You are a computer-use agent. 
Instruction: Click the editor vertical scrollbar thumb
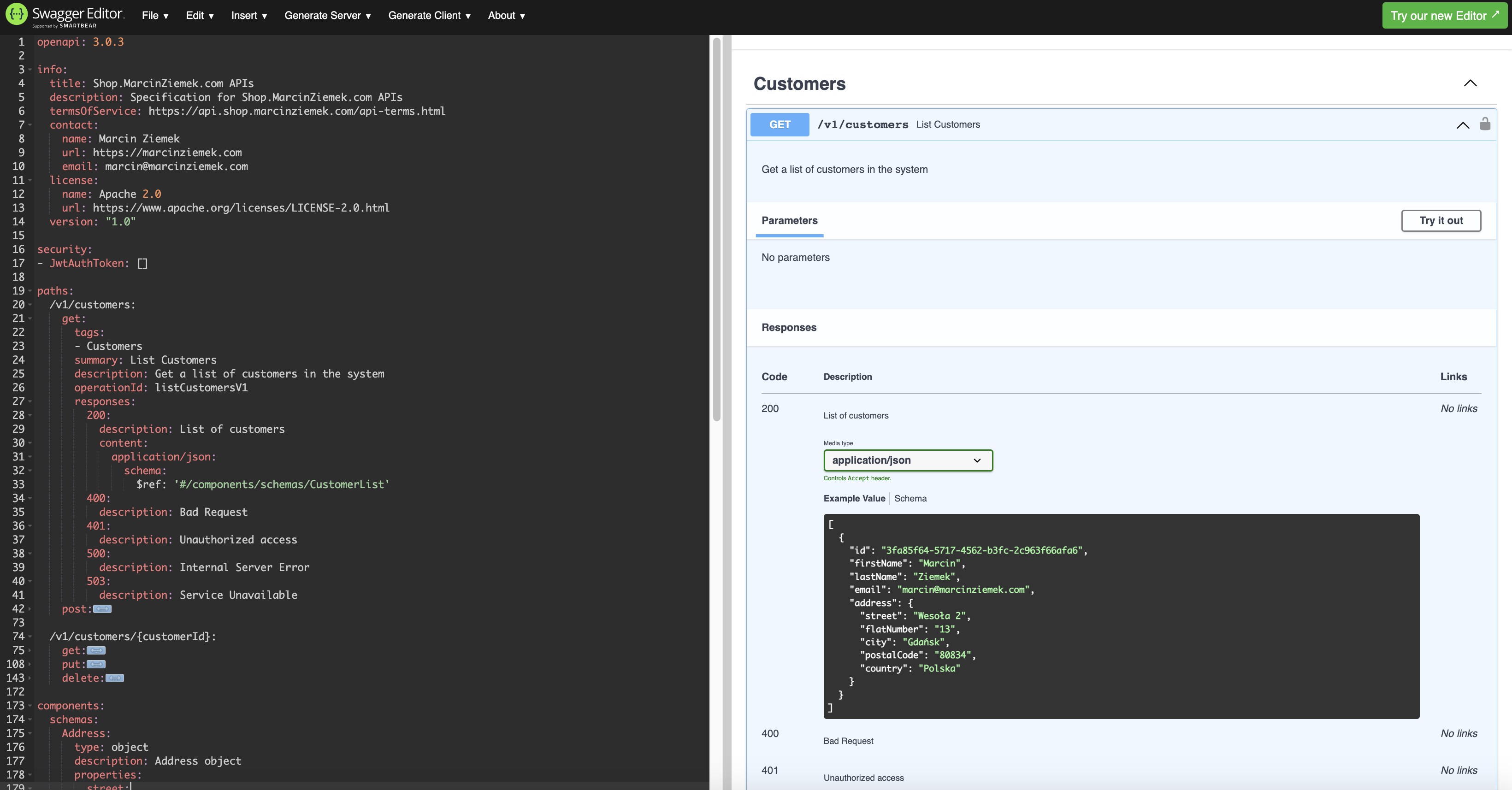tap(716, 229)
